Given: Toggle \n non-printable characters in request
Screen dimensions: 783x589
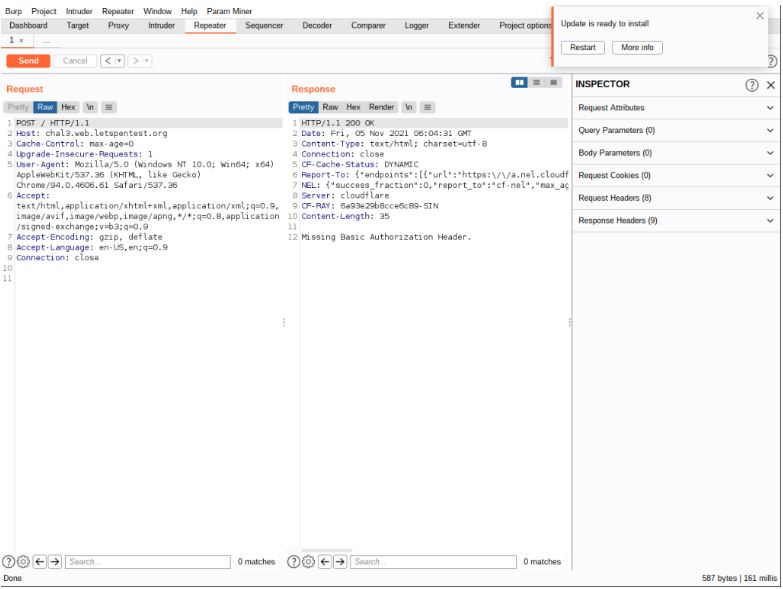Looking at the screenshot, I should tap(90, 107).
